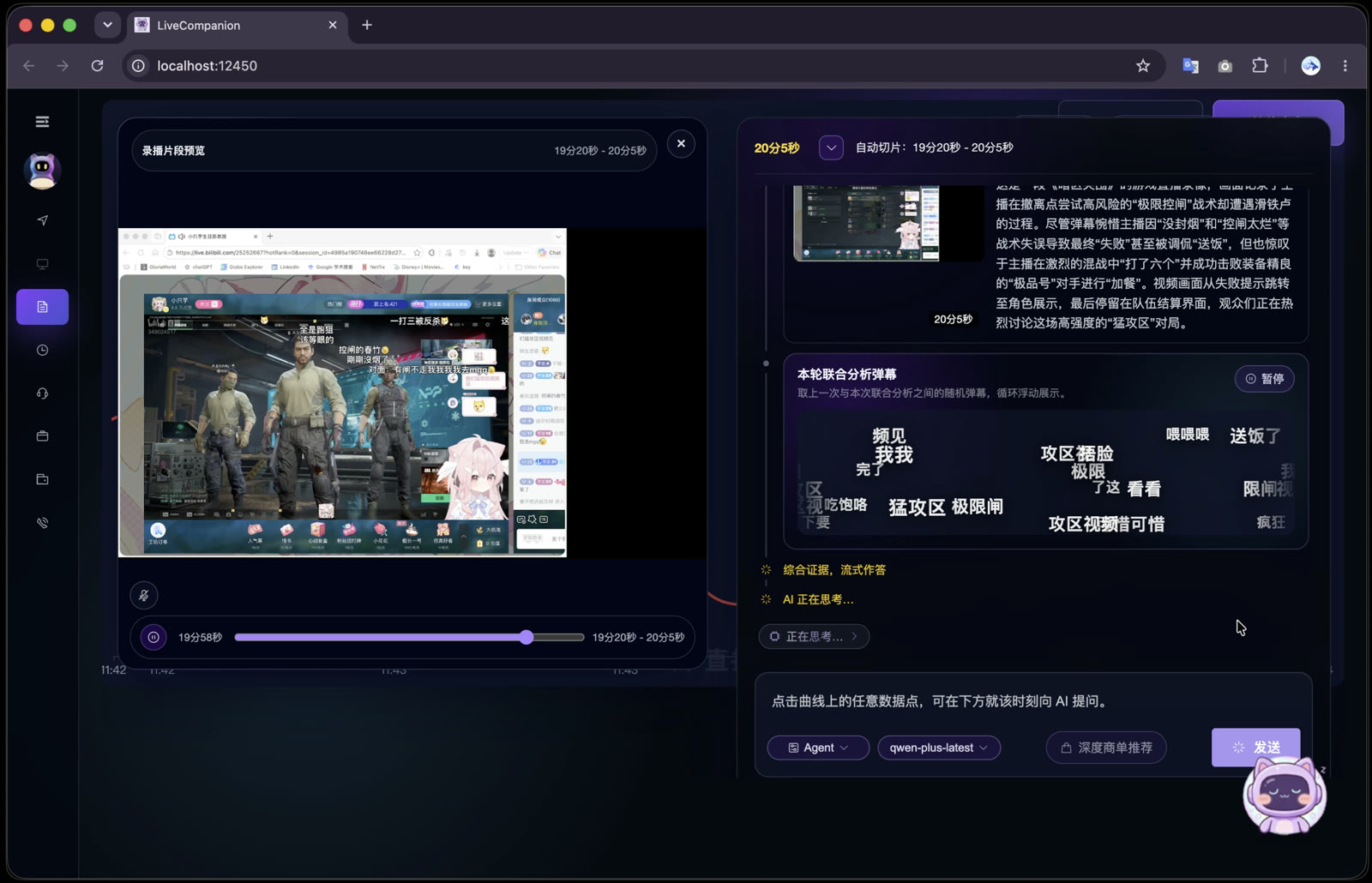The height and width of the screenshot is (883, 1372).
Task: Open the tag icon in the sidebar
Action: tap(42, 523)
